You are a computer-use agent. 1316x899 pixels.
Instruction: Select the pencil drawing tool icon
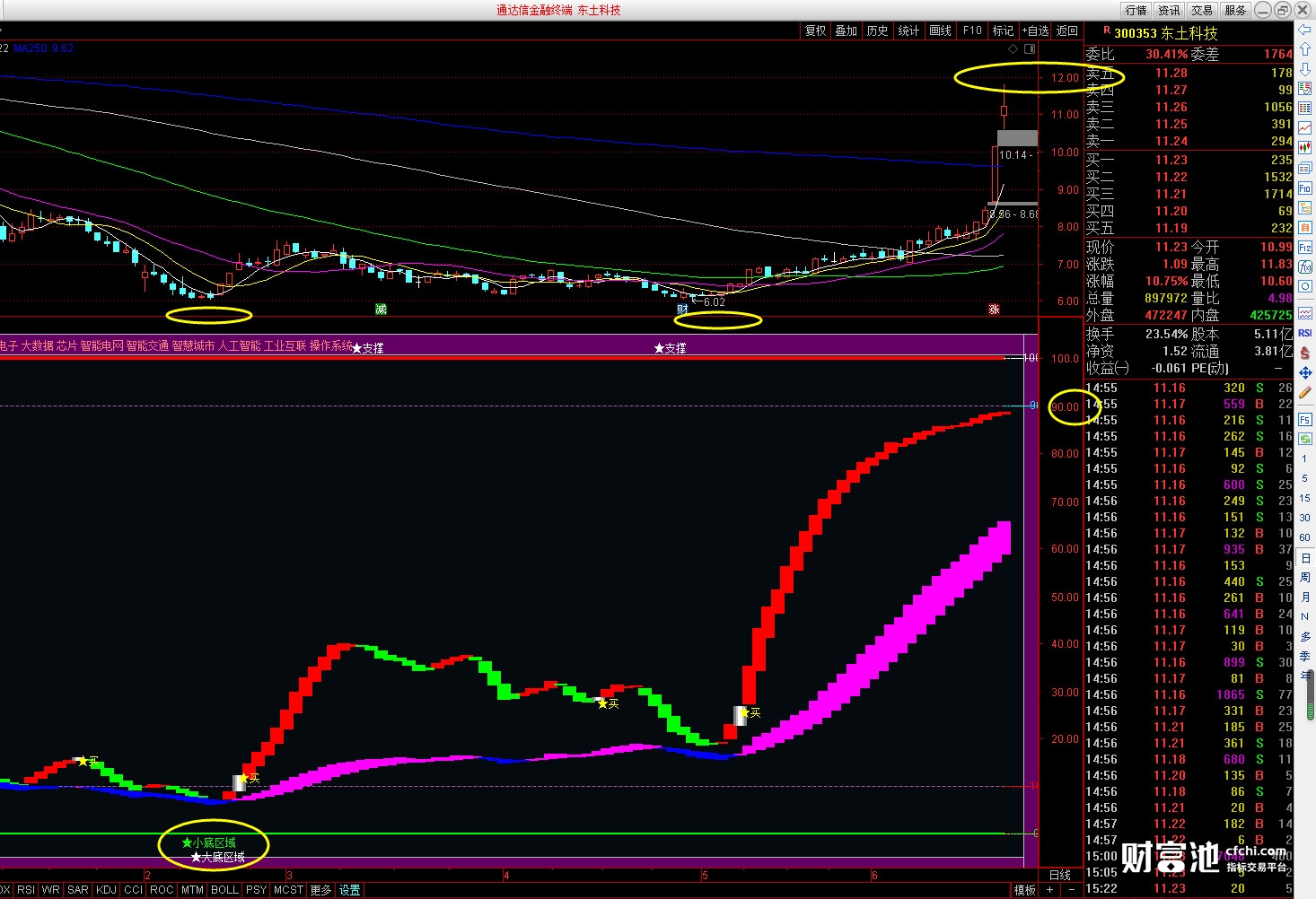(1304, 391)
